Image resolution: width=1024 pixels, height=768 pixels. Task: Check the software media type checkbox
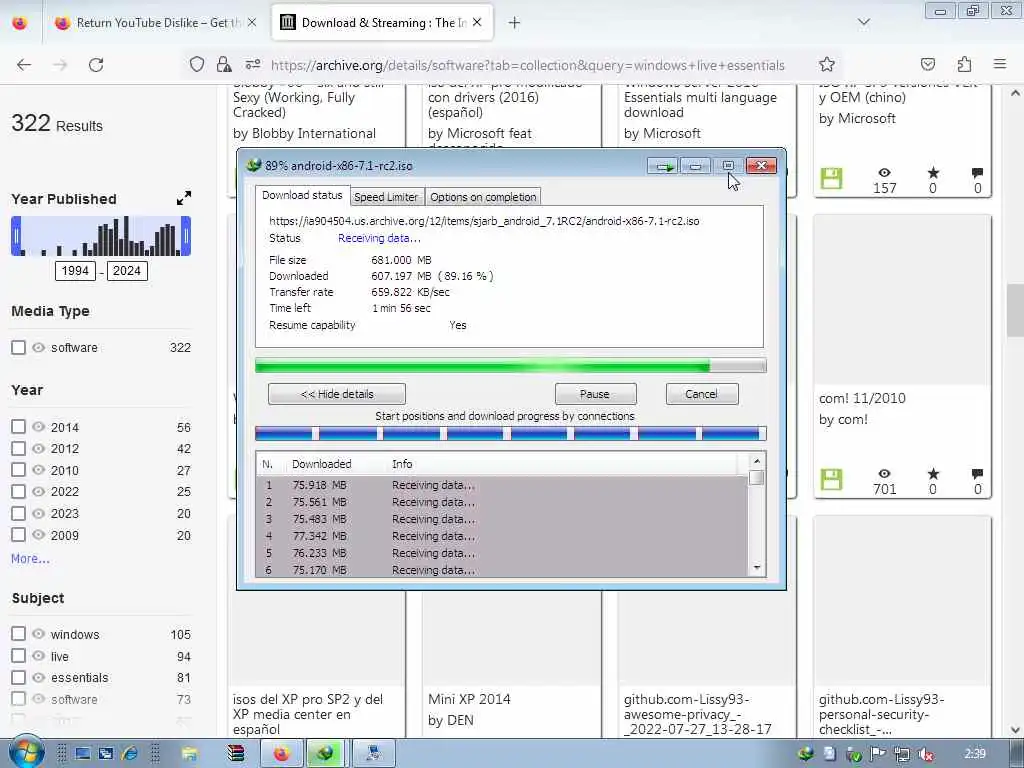18,347
